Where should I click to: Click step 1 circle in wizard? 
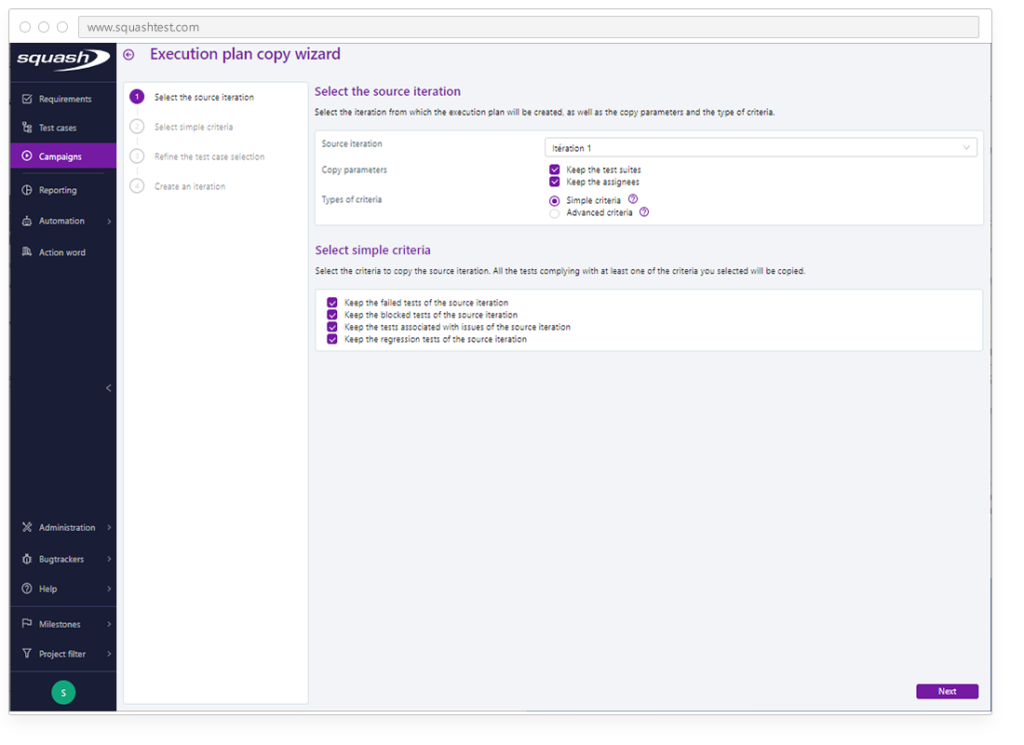coord(137,97)
